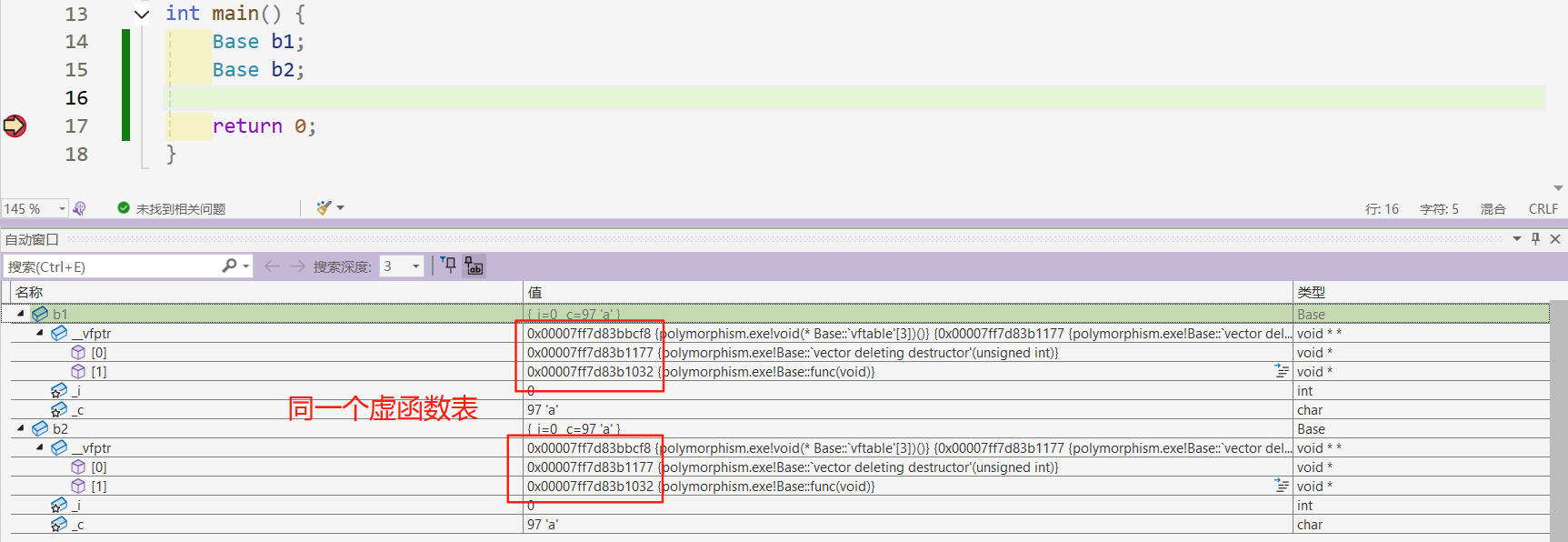Click the search forward arrow
This screenshot has height=542, width=1568.
tap(297, 266)
